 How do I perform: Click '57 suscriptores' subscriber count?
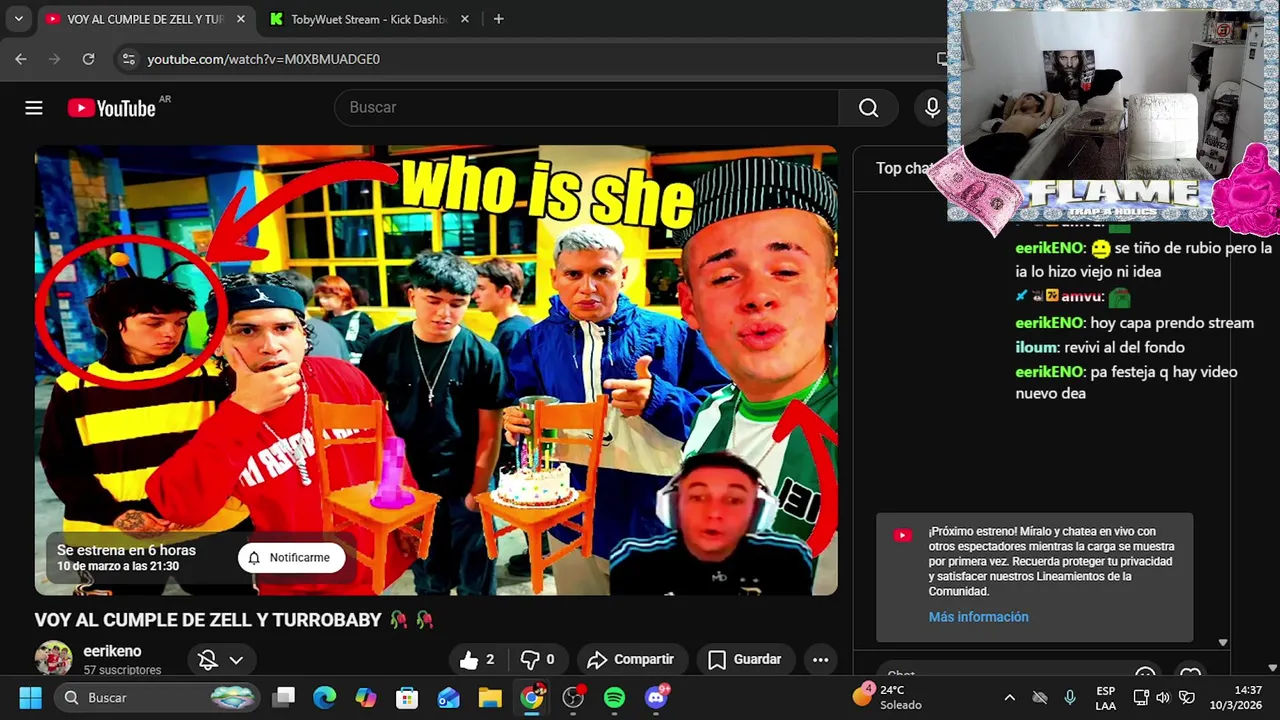122,670
